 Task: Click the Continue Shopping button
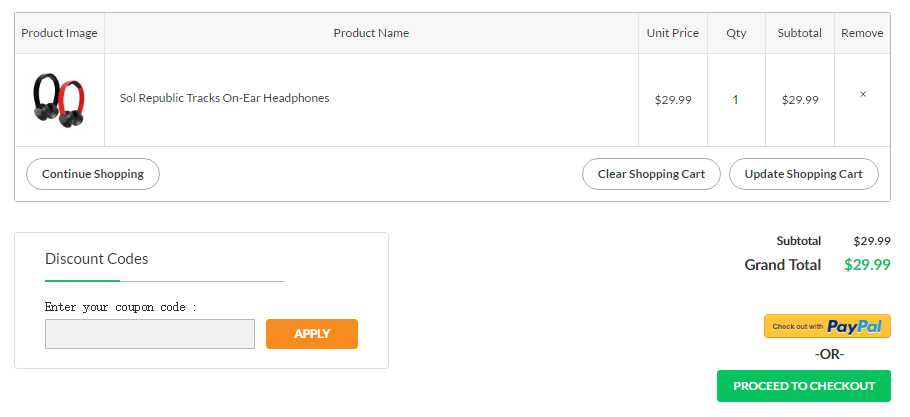point(93,174)
